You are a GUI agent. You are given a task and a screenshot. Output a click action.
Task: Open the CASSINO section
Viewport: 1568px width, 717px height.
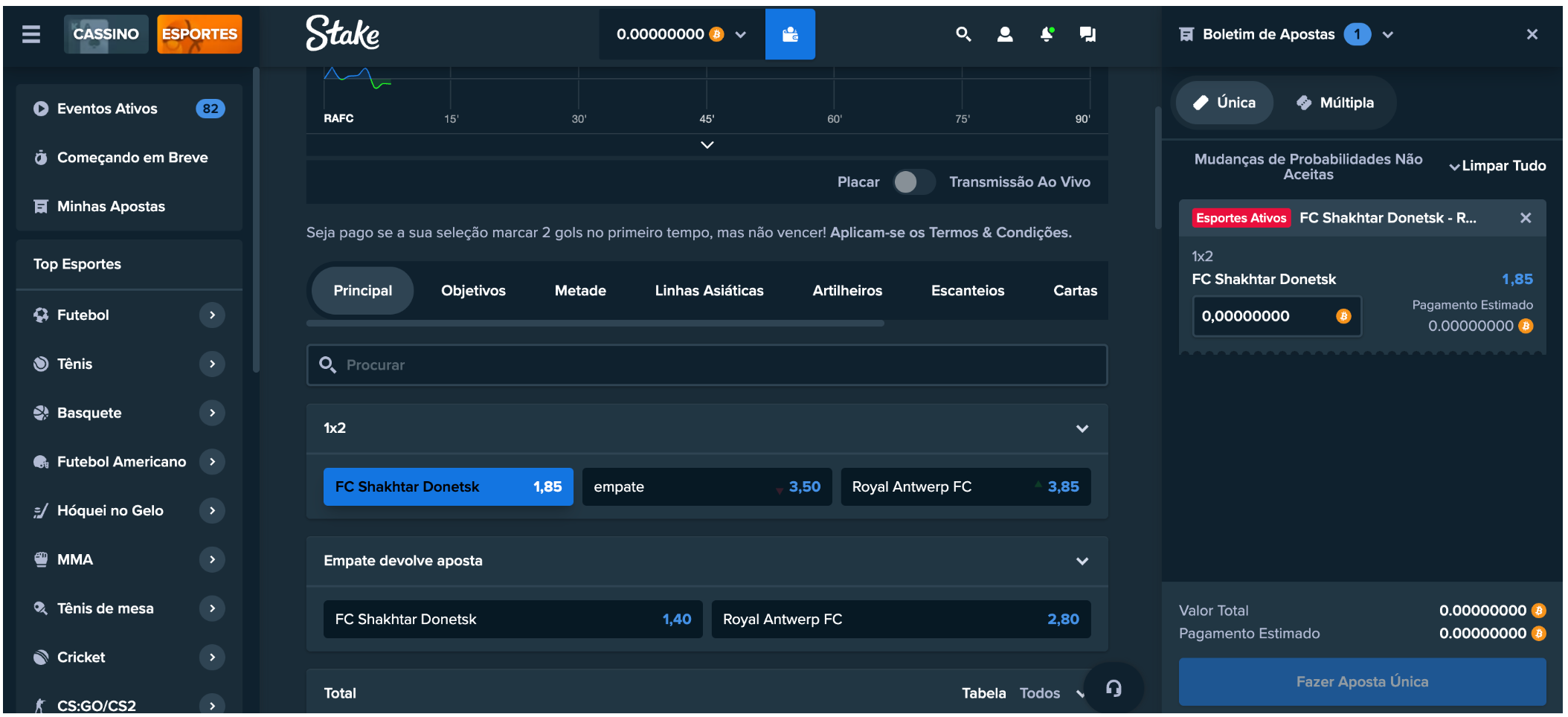[106, 34]
